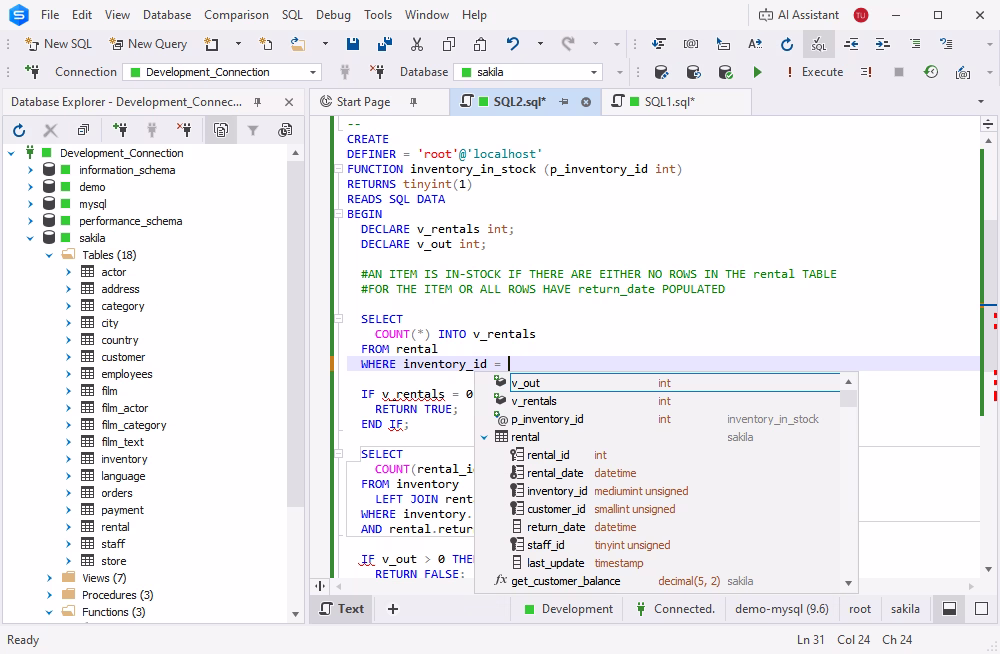Open the File menu
1000x654 pixels.
tap(50, 15)
